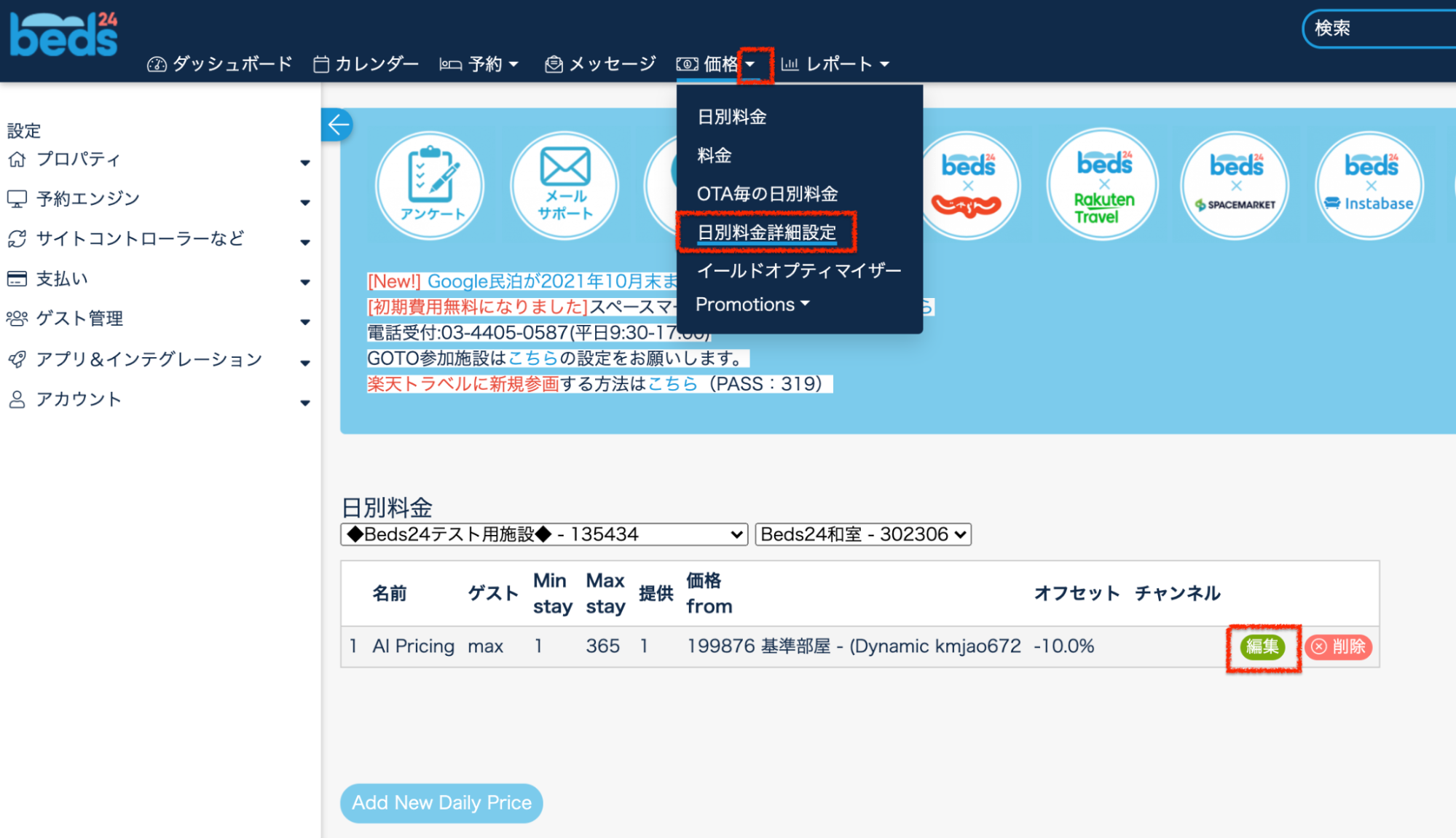Open the メールサポート mail support icon
Screen dimensions: 1456x838
pos(564,185)
